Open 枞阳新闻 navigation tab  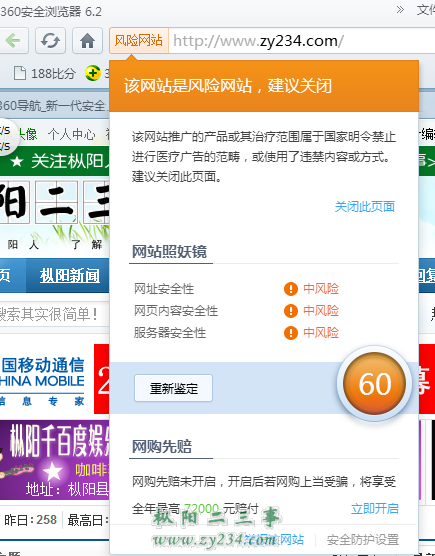69,276
